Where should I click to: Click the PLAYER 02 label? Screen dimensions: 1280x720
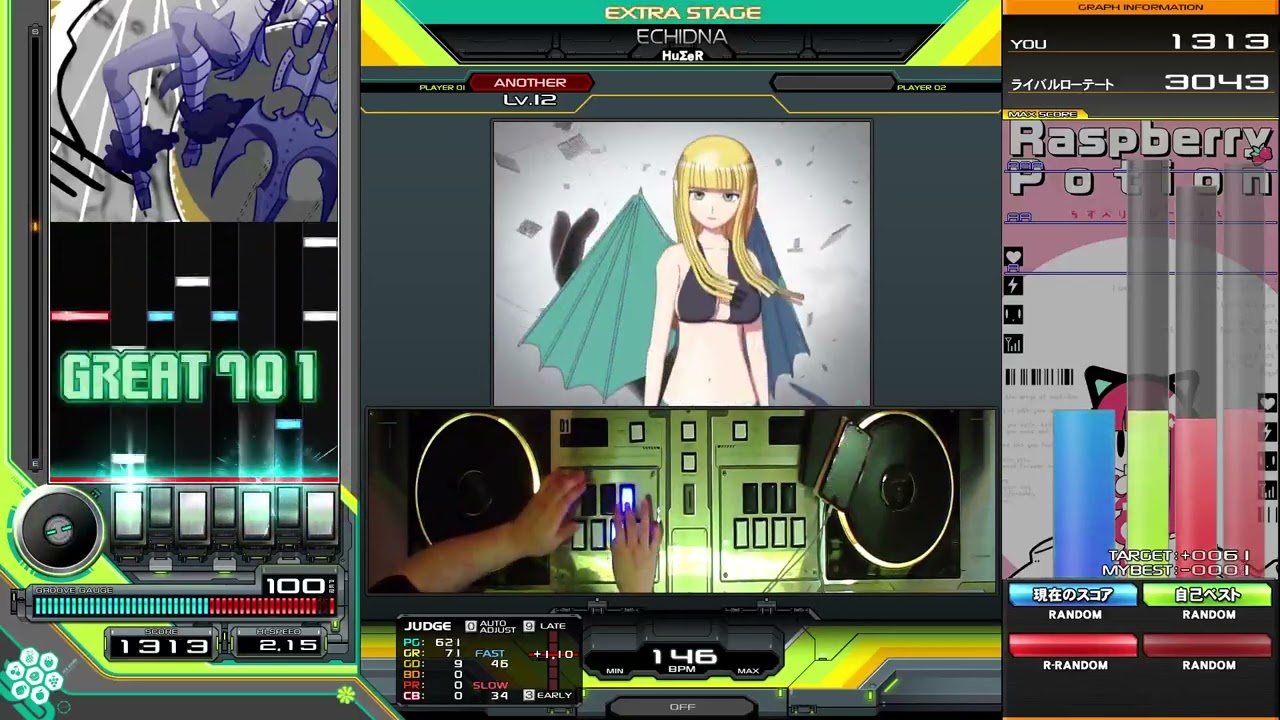[921, 88]
